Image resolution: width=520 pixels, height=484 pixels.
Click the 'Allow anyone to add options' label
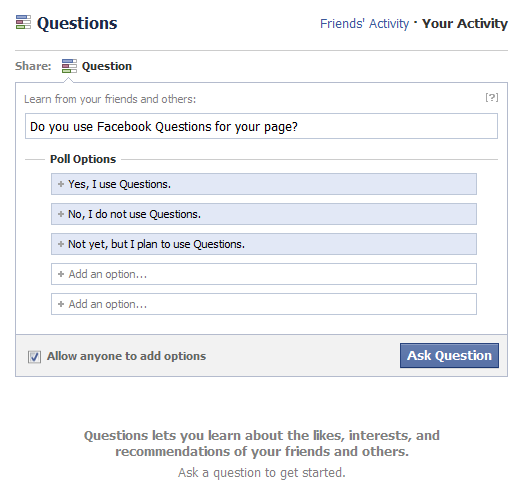(x=126, y=356)
